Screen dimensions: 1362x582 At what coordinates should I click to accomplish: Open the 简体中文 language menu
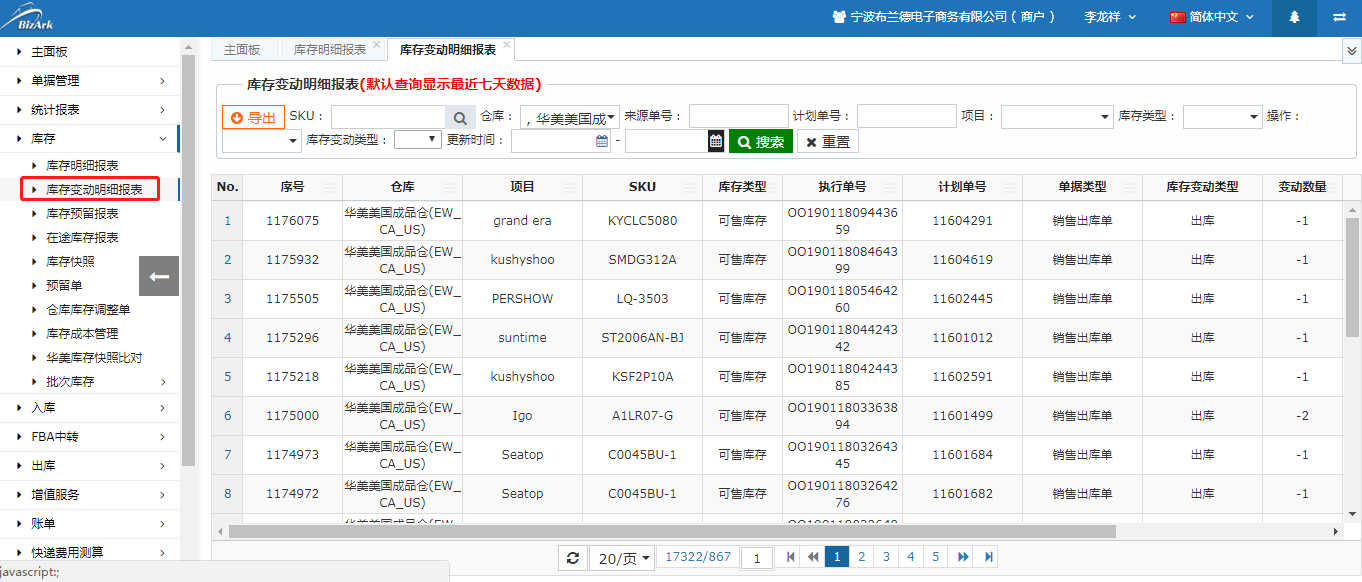1212,17
